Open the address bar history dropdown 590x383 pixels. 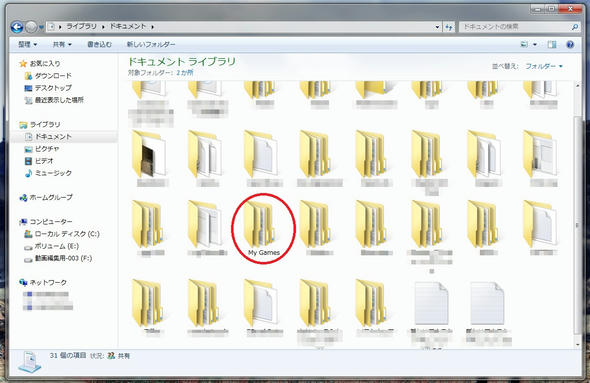(x=437, y=27)
